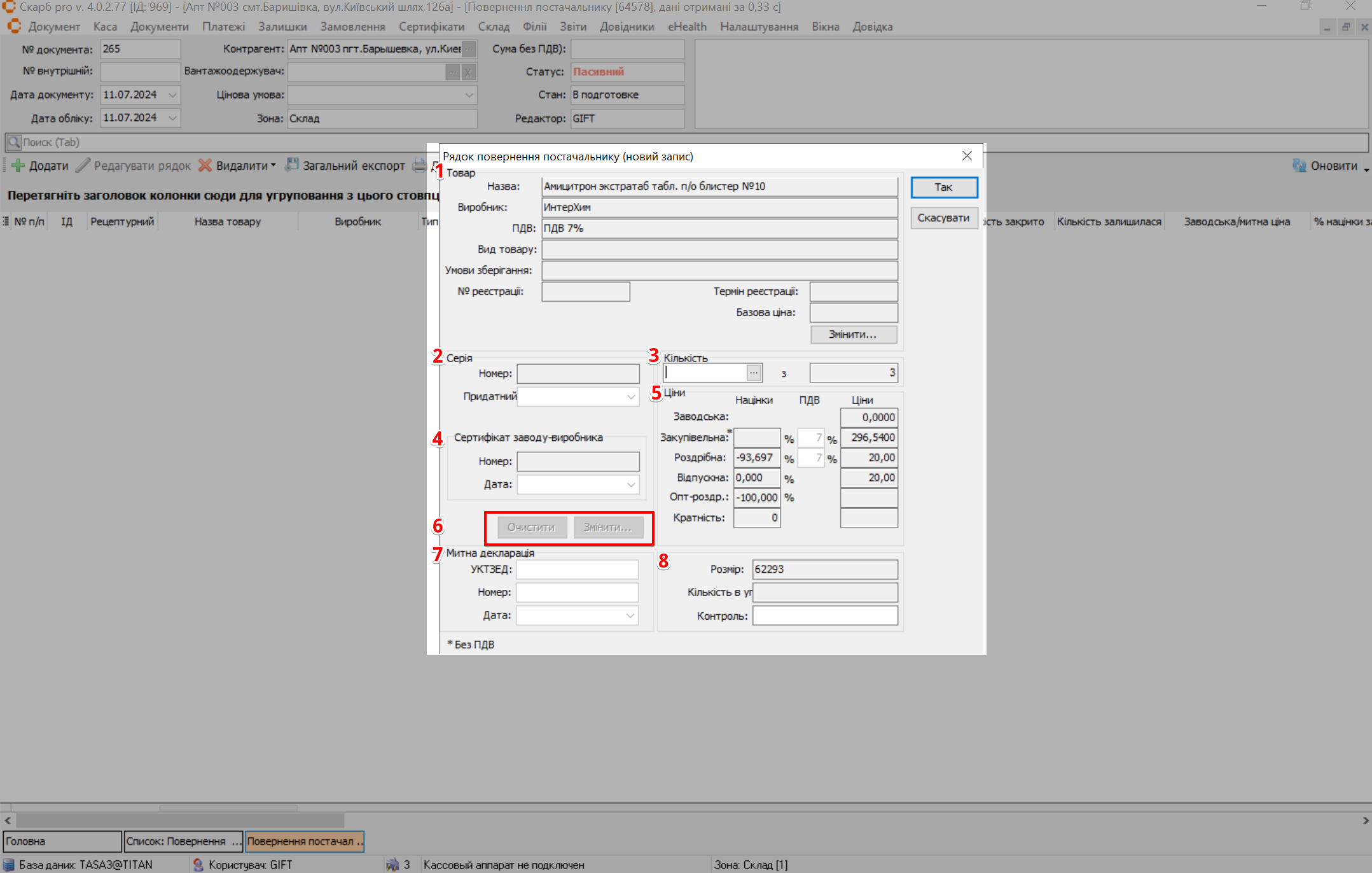
Task: Click the pencil Редагувати рядок icon
Action: 83,166
